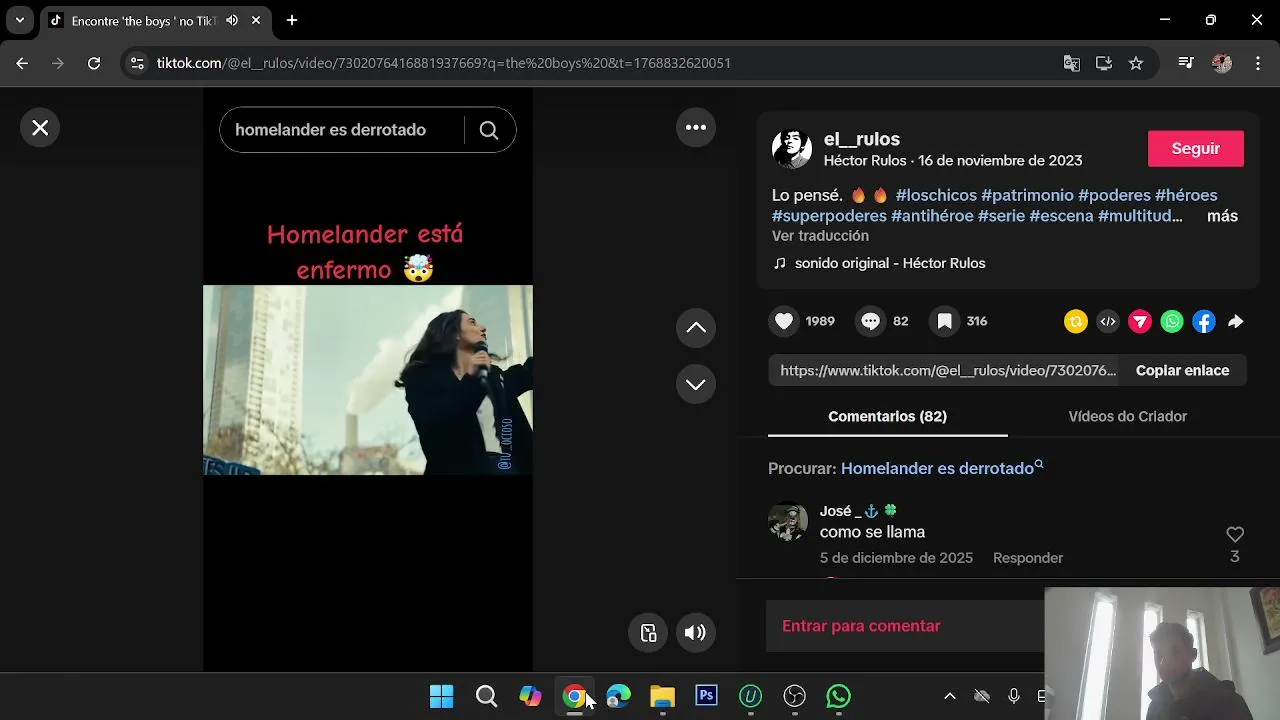Open the #patrimonio hashtag

point(1027,195)
